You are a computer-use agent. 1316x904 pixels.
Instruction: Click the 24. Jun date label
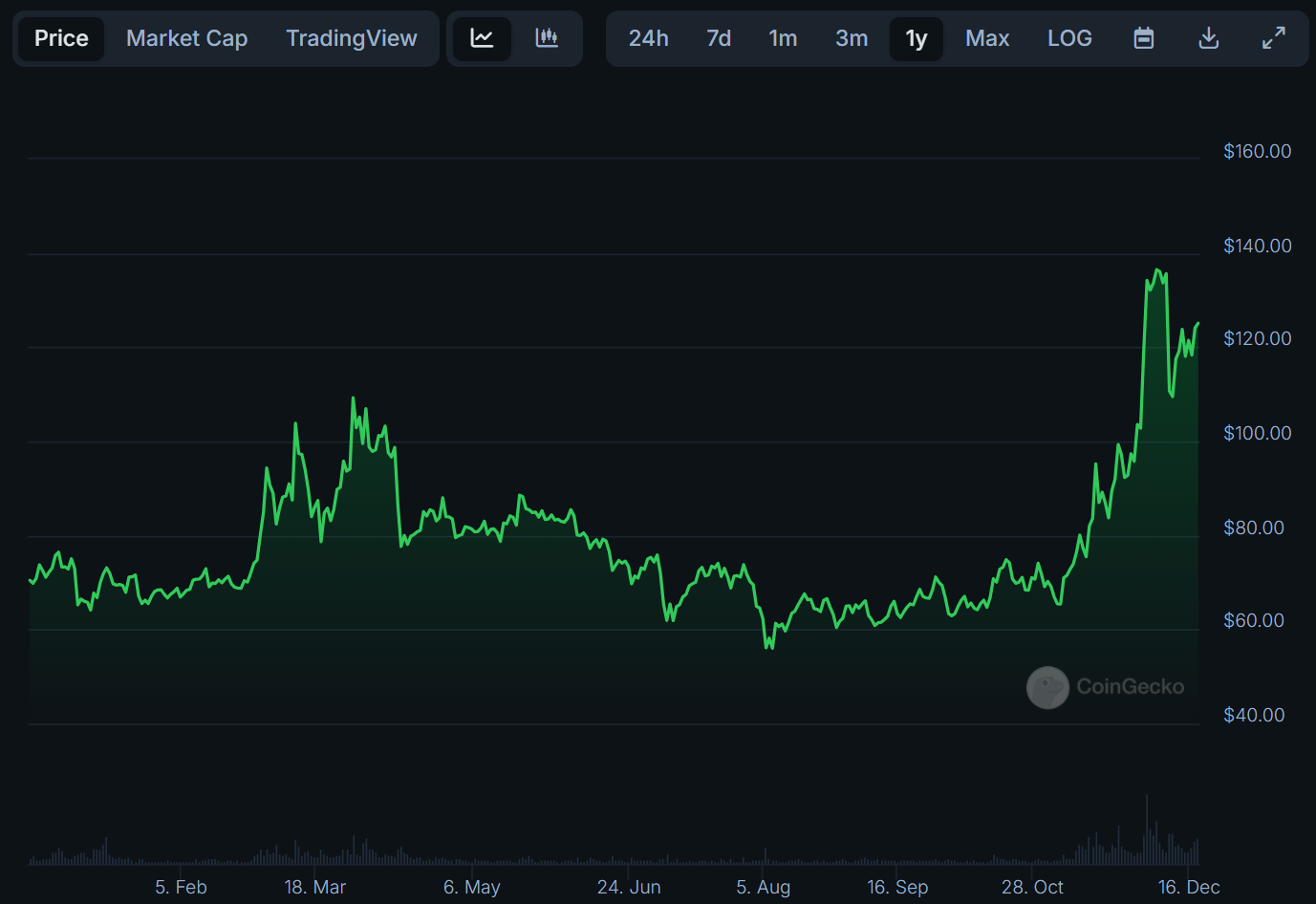coord(629,887)
